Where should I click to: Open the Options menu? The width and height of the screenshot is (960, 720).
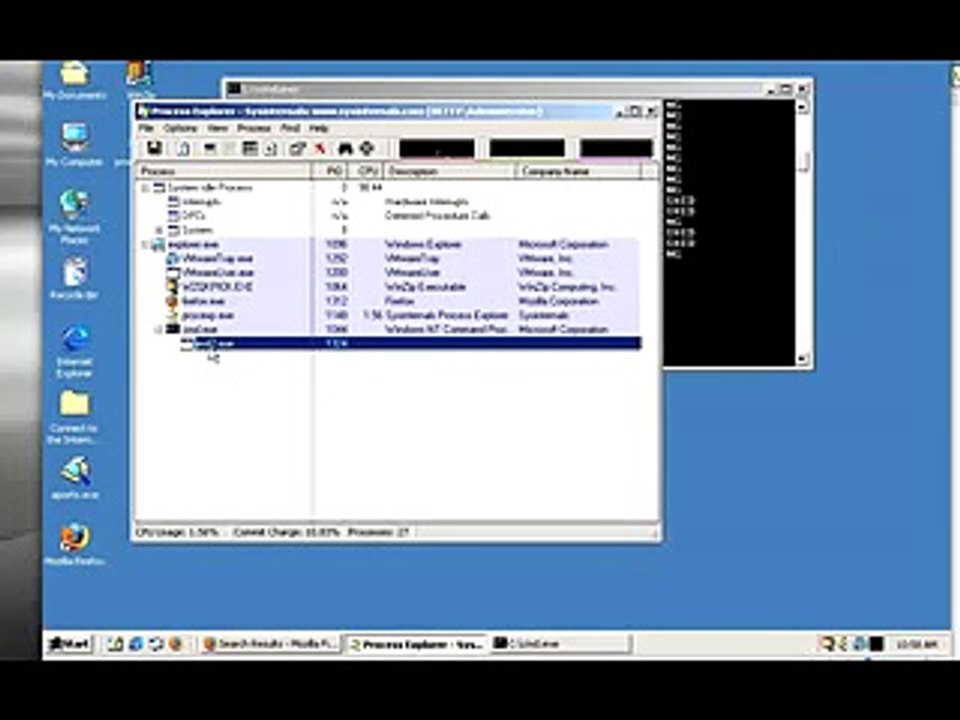(x=180, y=128)
